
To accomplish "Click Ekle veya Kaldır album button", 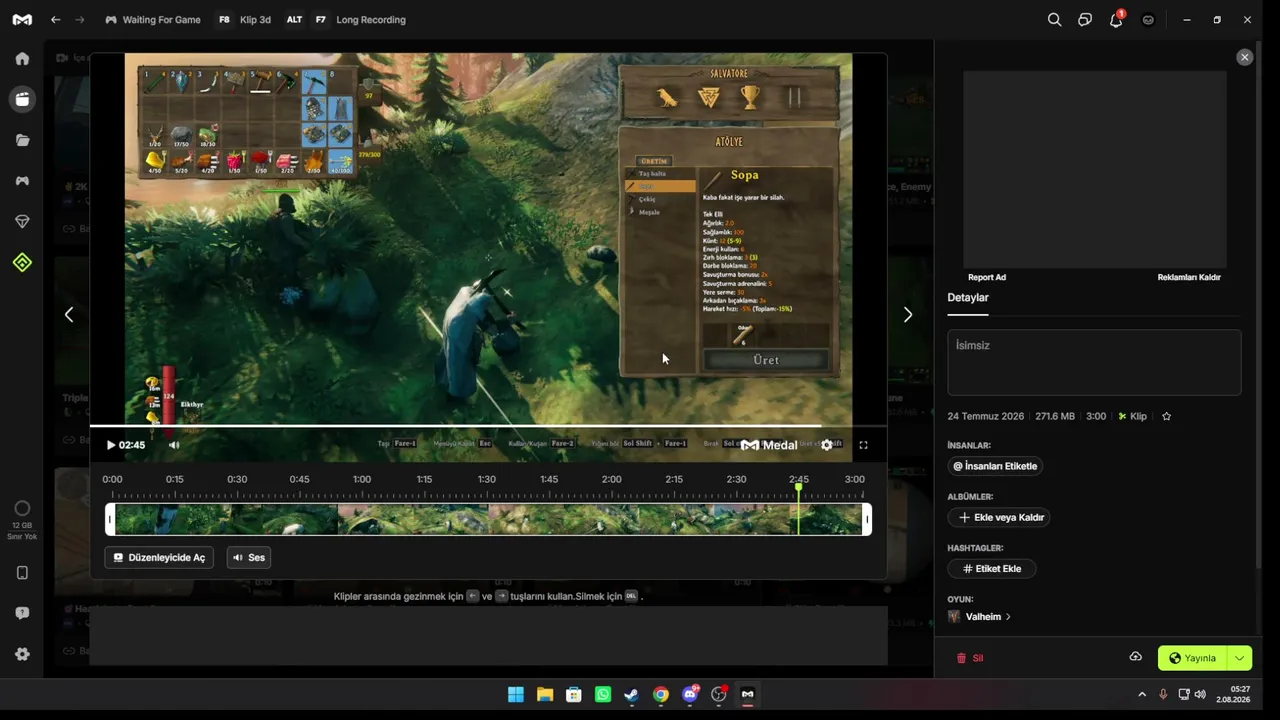I will click(x=1001, y=517).
